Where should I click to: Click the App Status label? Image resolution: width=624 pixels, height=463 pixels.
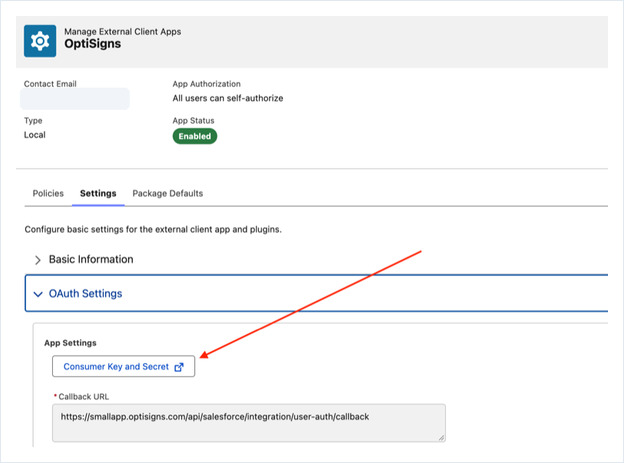(193, 121)
